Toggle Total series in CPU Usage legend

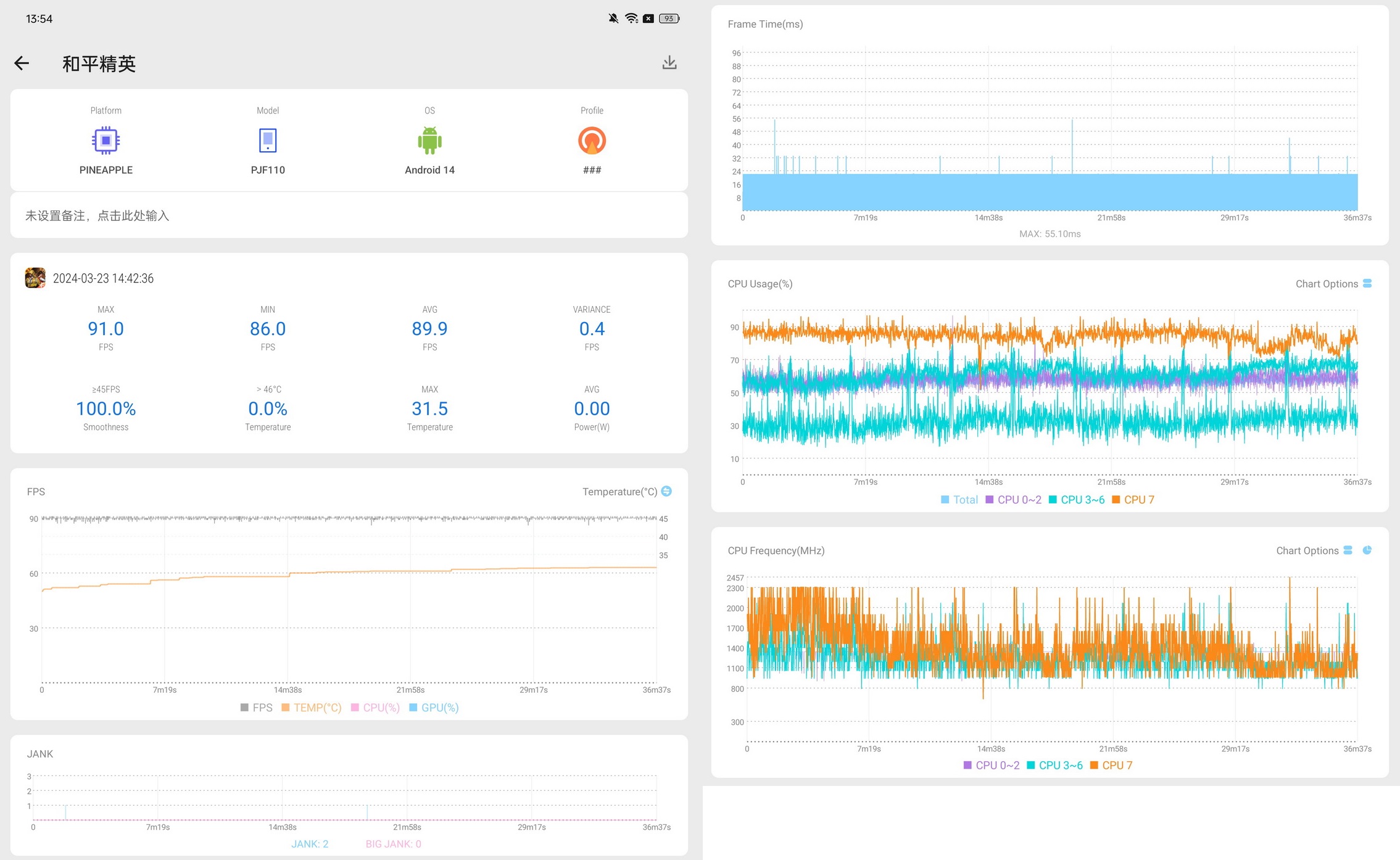[x=959, y=500]
